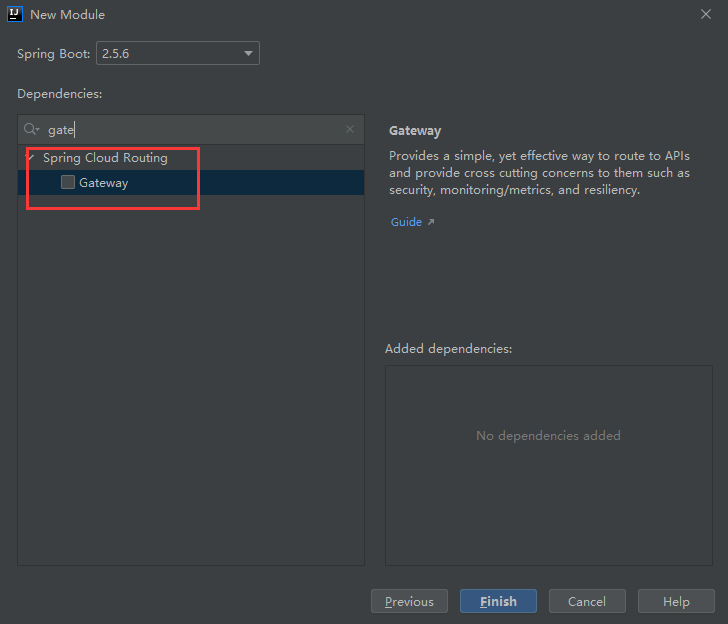Click the 'Dependencies:' label

pyautogui.click(x=59, y=94)
